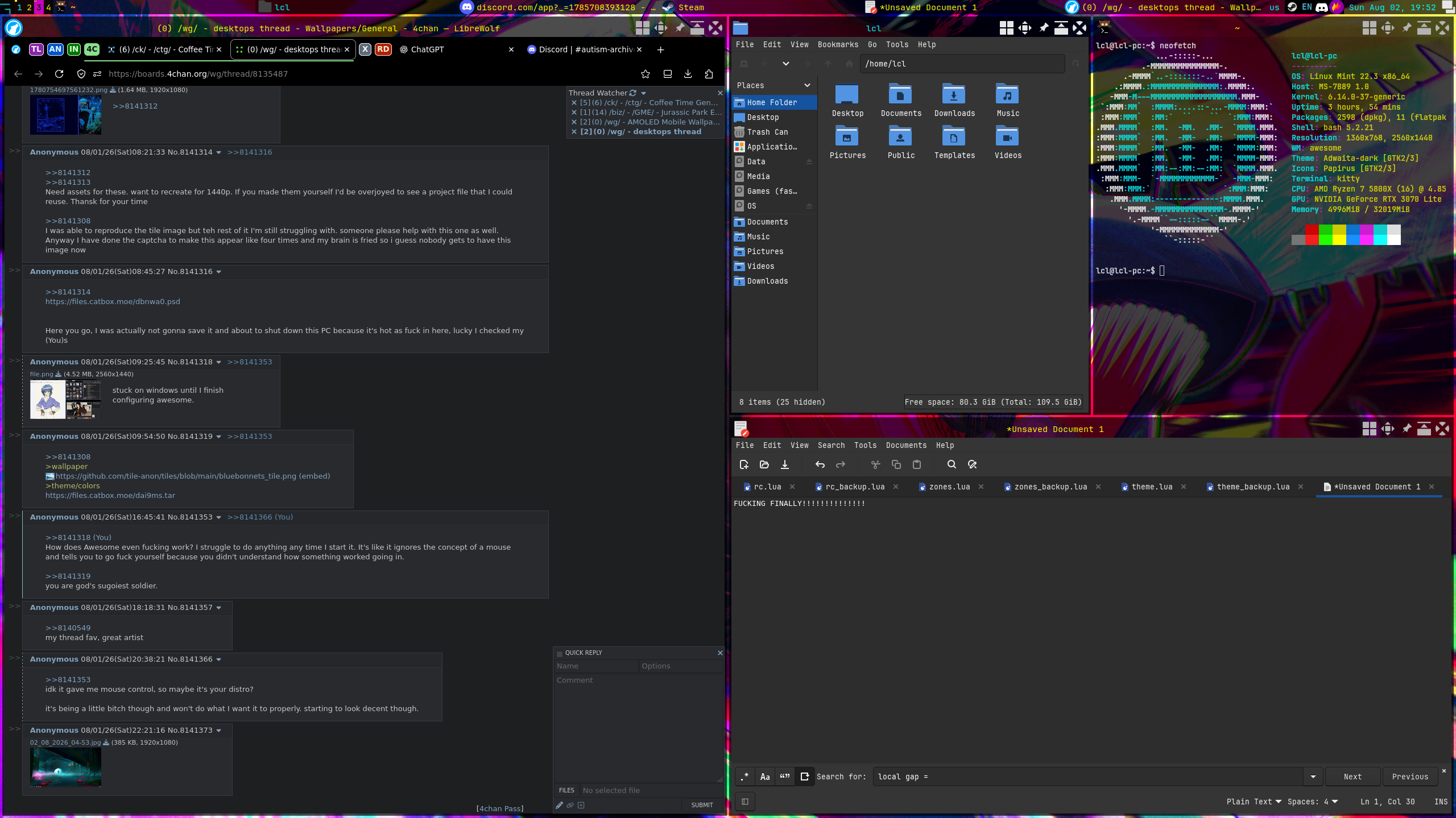
Task: Toggle sticky pin on the LibreWolf window
Action: pos(680,28)
